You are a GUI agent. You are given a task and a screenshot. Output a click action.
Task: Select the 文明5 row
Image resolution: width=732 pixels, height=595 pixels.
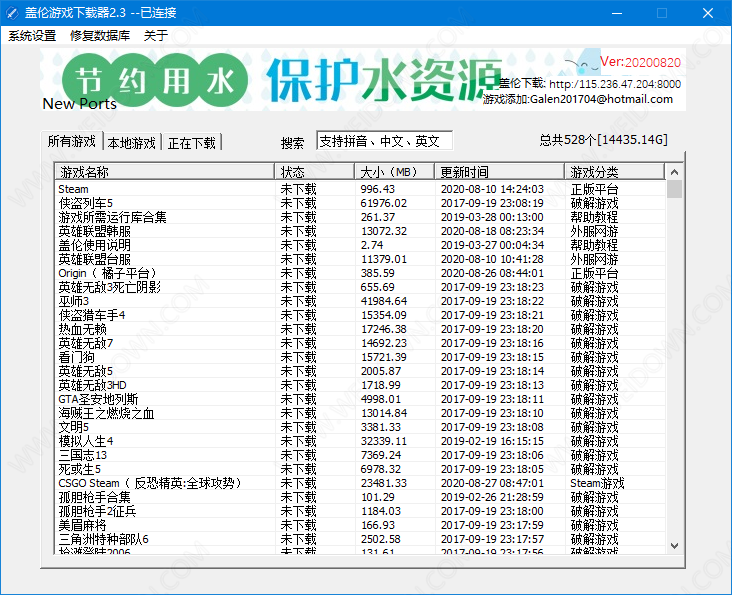359,427
